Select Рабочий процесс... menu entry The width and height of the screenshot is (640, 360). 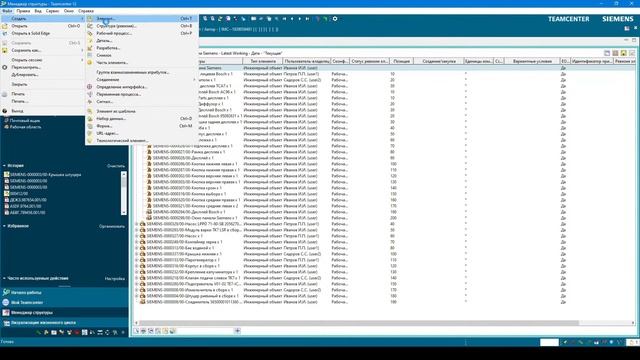(142, 33)
